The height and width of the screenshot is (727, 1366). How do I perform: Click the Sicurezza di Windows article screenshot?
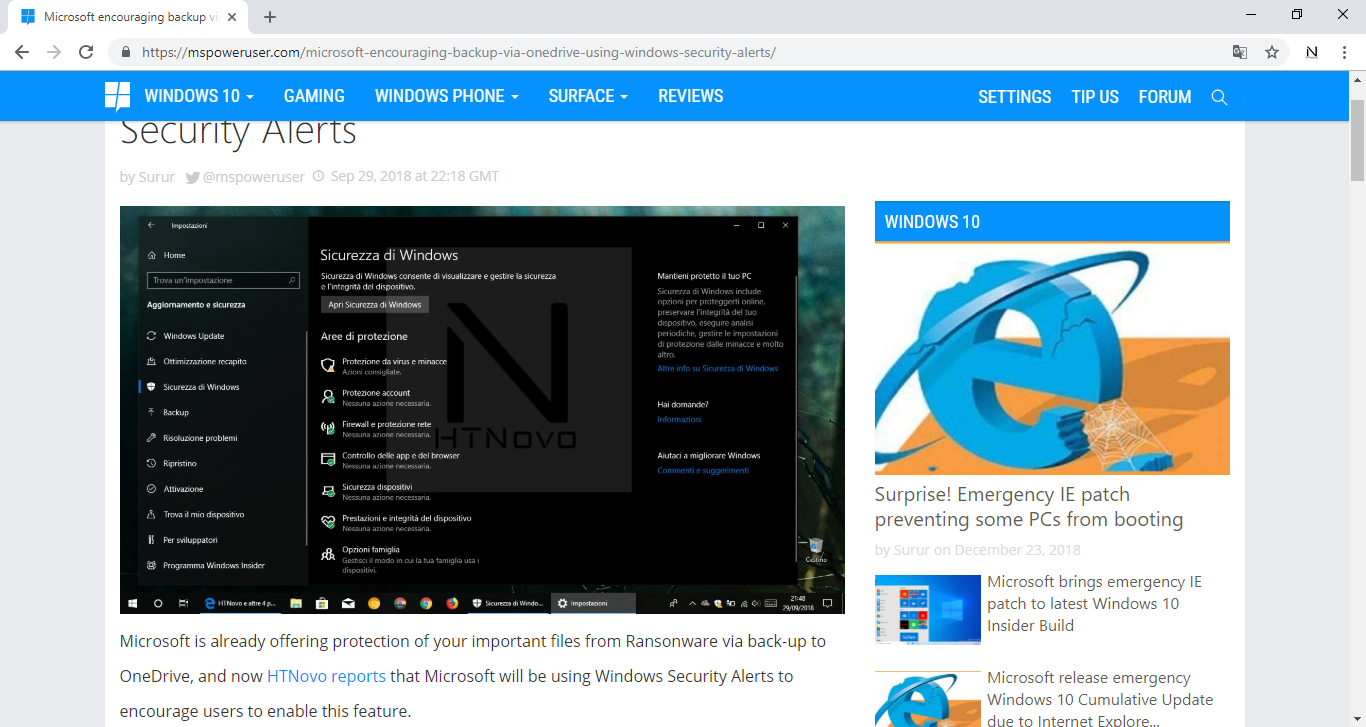point(482,410)
